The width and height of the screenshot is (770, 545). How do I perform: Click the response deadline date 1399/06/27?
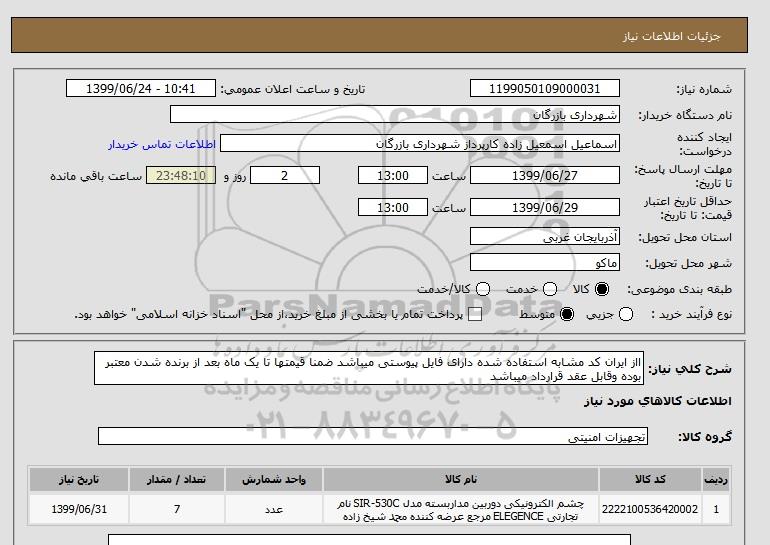[545, 175]
